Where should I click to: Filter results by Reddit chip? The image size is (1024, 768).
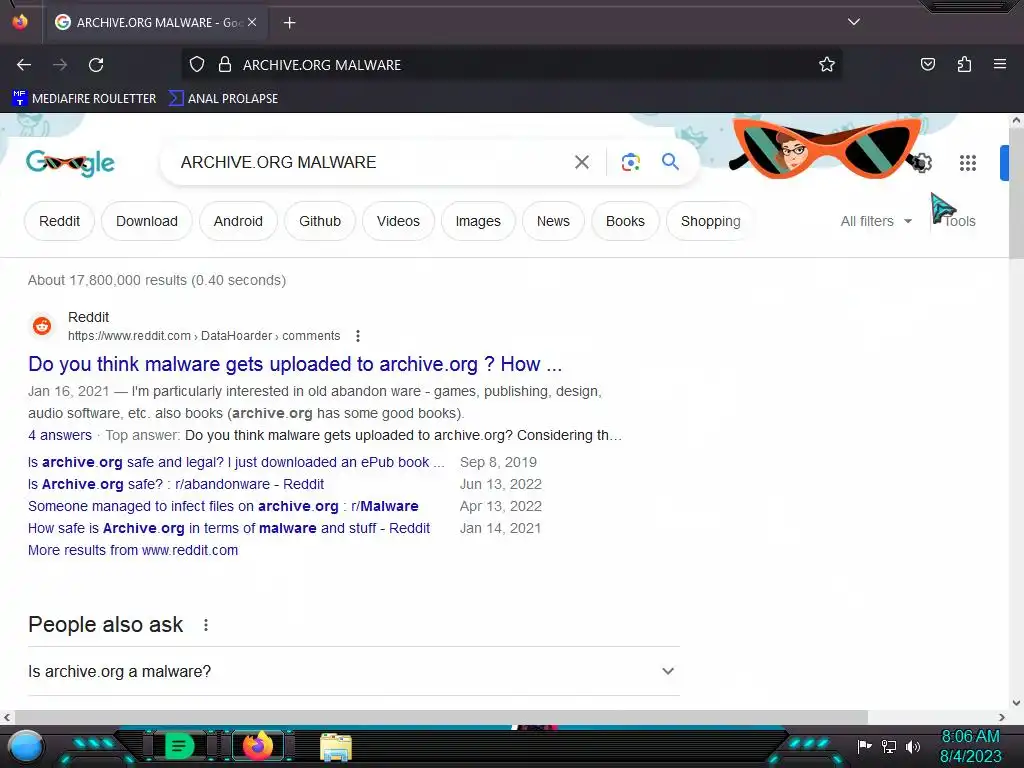(59, 221)
